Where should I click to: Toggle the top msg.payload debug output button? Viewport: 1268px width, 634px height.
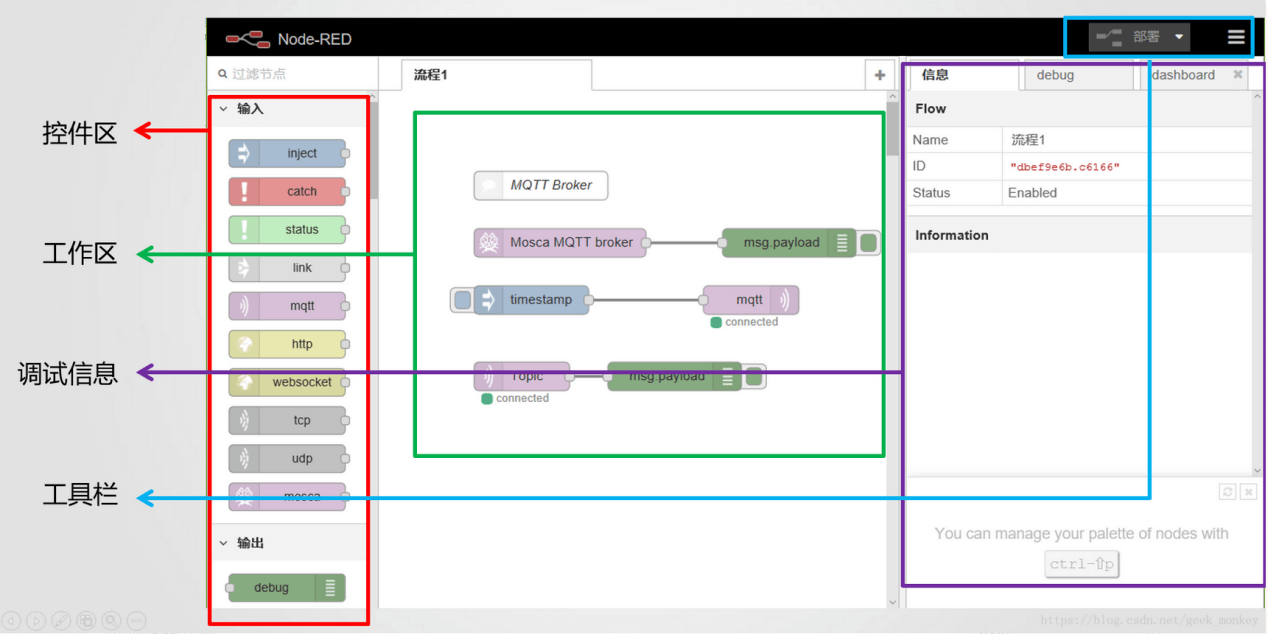(x=869, y=242)
